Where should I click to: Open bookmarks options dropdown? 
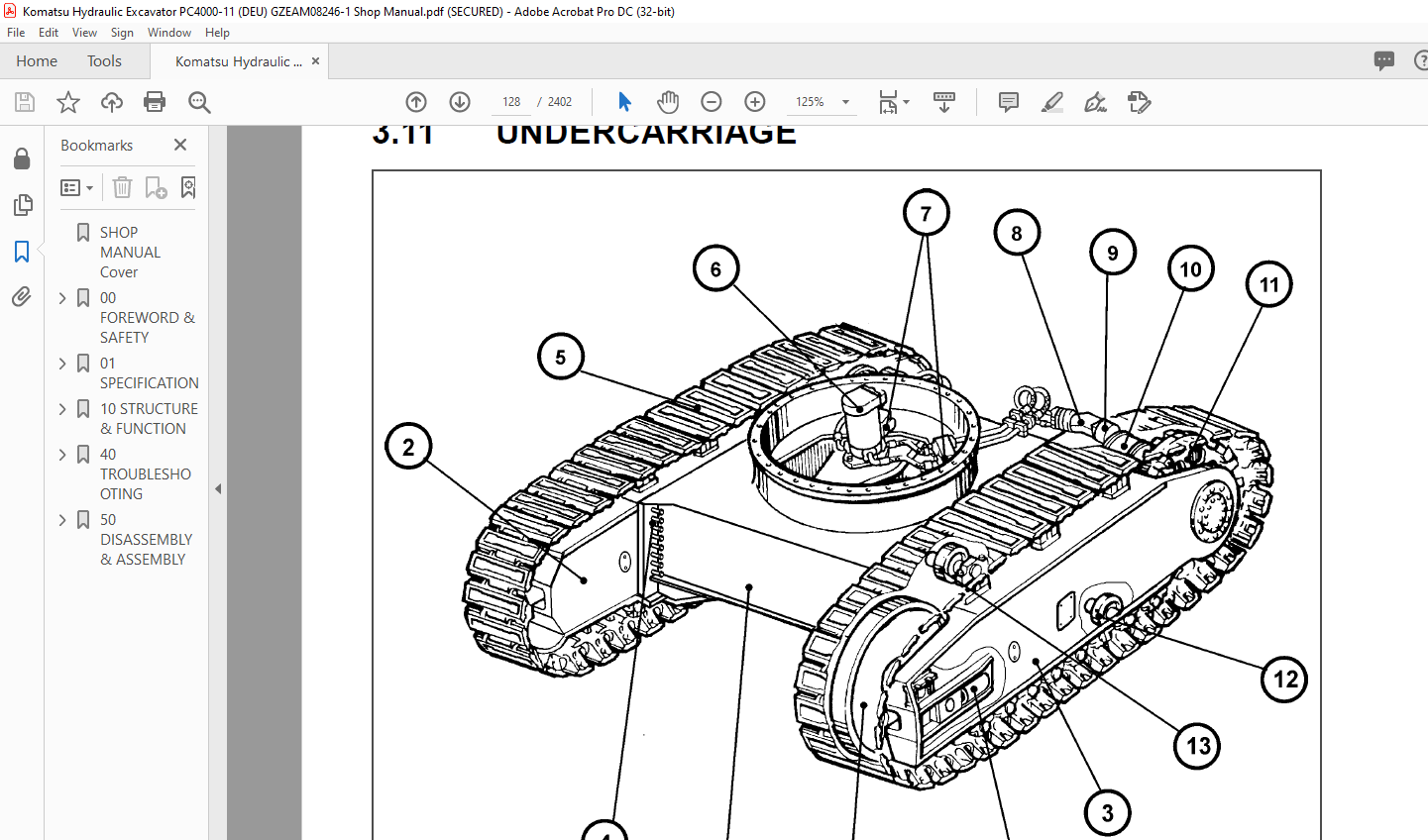click(x=77, y=187)
